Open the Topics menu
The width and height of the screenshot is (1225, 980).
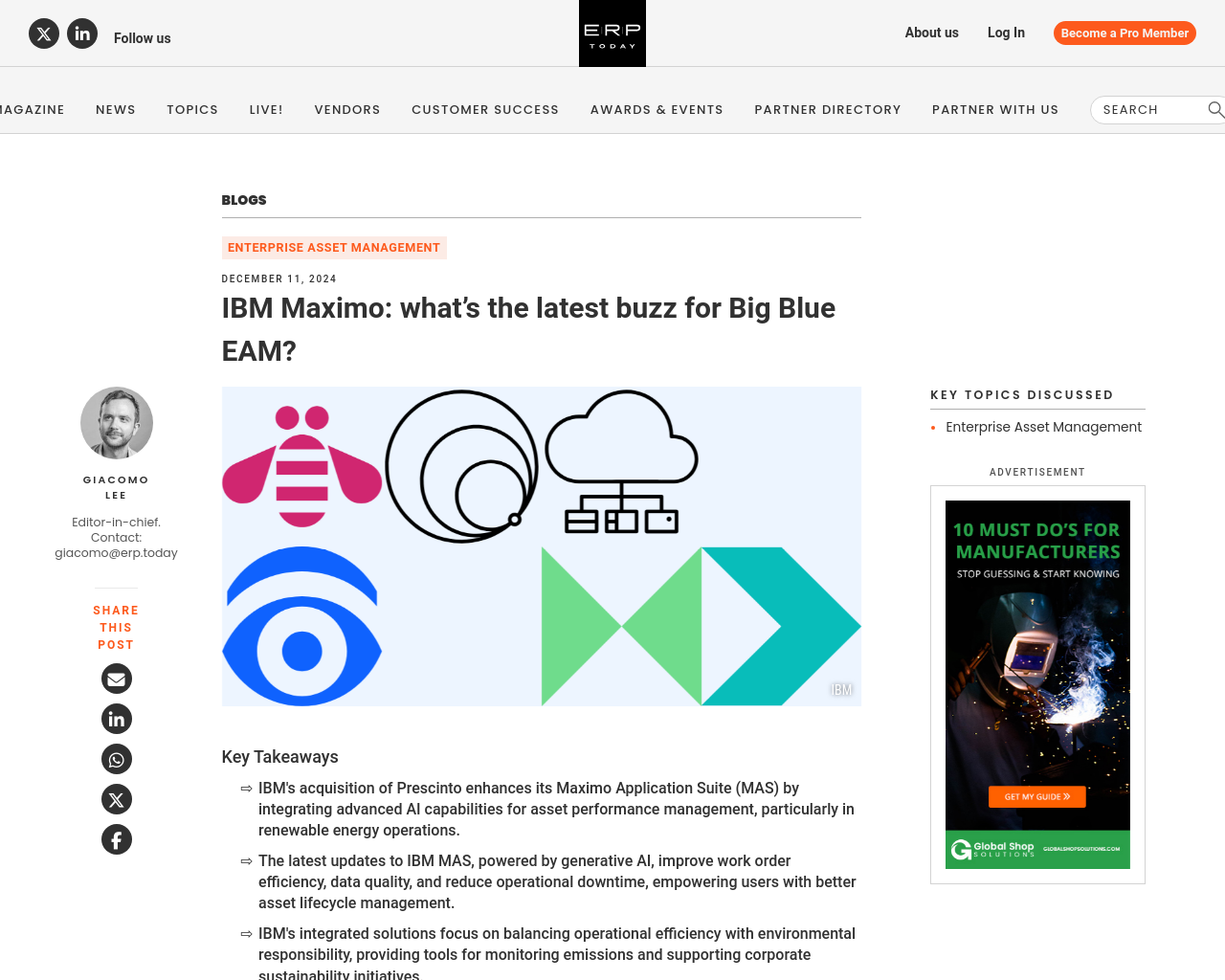point(192,109)
